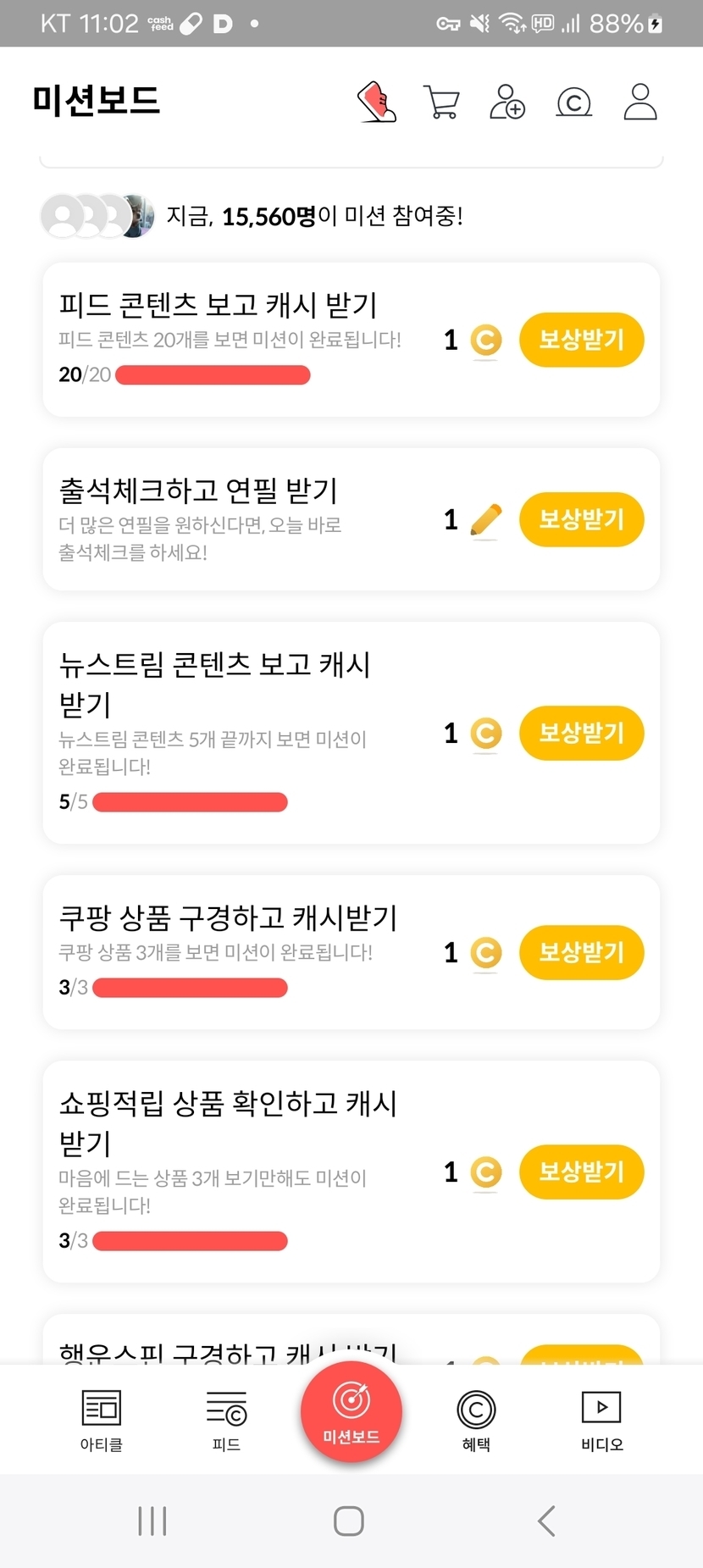Open the profile person icon
703x1568 pixels.
click(640, 102)
